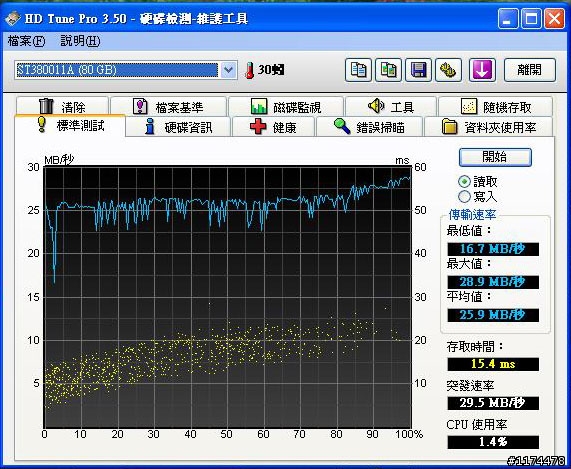Click the copy screenshot to clipboard icon
This screenshot has width=571, height=469.
389,70
